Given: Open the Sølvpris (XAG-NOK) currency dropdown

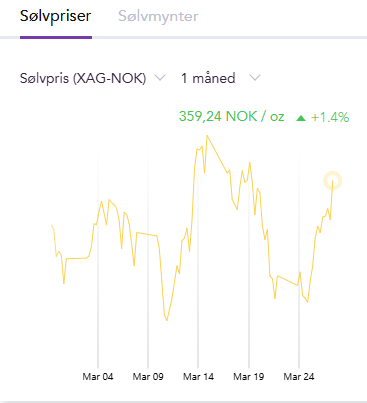Looking at the screenshot, I should [x=93, y=78].
